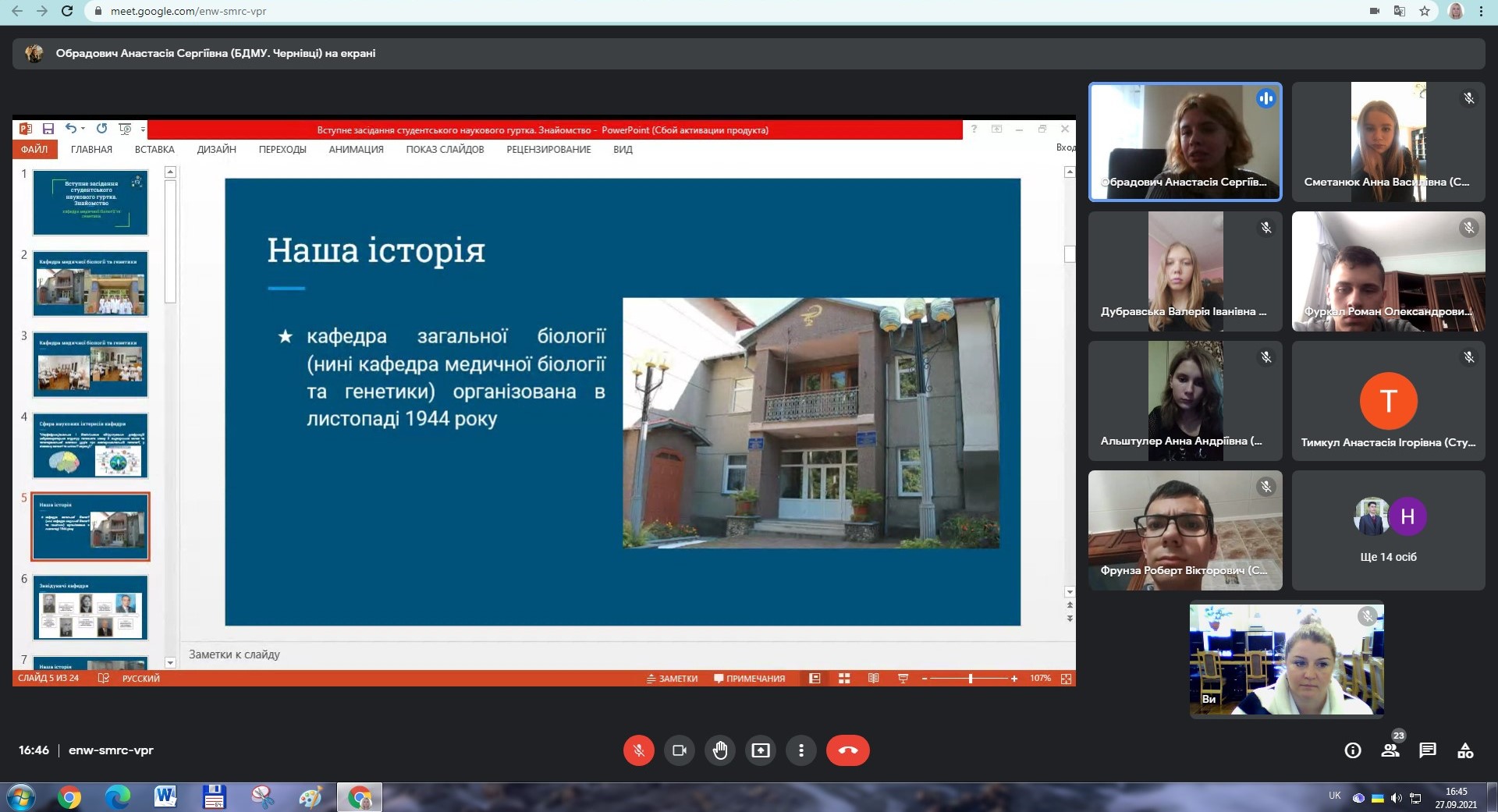Viewport: 1498px width, 812px height.
Task: Click ВИД ribbon tab
Action: click(x=623, y=149)
